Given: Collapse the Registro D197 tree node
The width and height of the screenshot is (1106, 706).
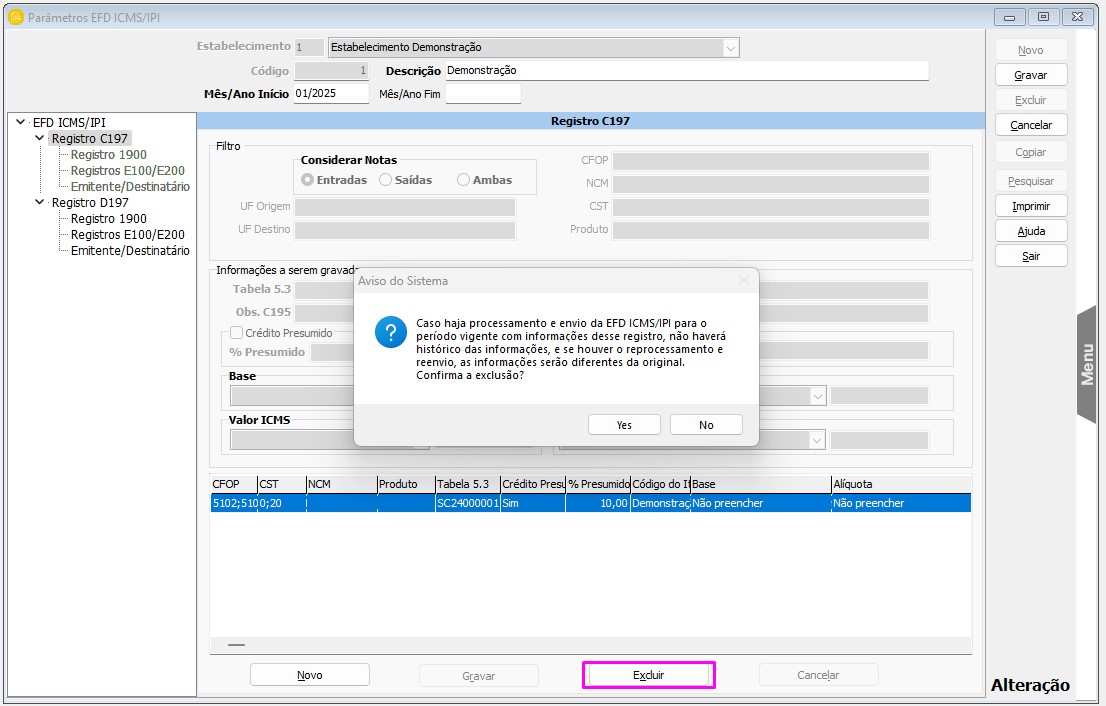Looking at the screenshot, I should coord(40,202).
